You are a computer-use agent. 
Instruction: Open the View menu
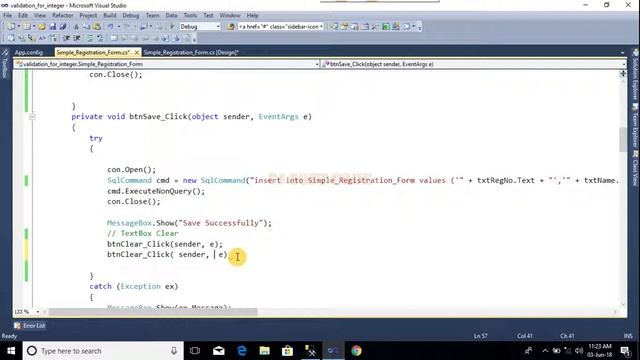click(x=40, y=16)
